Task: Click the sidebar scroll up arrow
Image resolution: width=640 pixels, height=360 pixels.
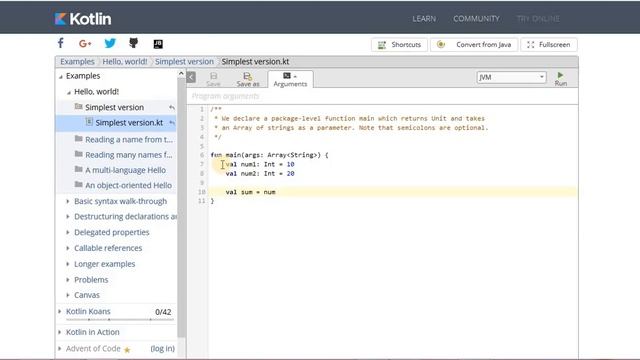Action: click(181, 73)
